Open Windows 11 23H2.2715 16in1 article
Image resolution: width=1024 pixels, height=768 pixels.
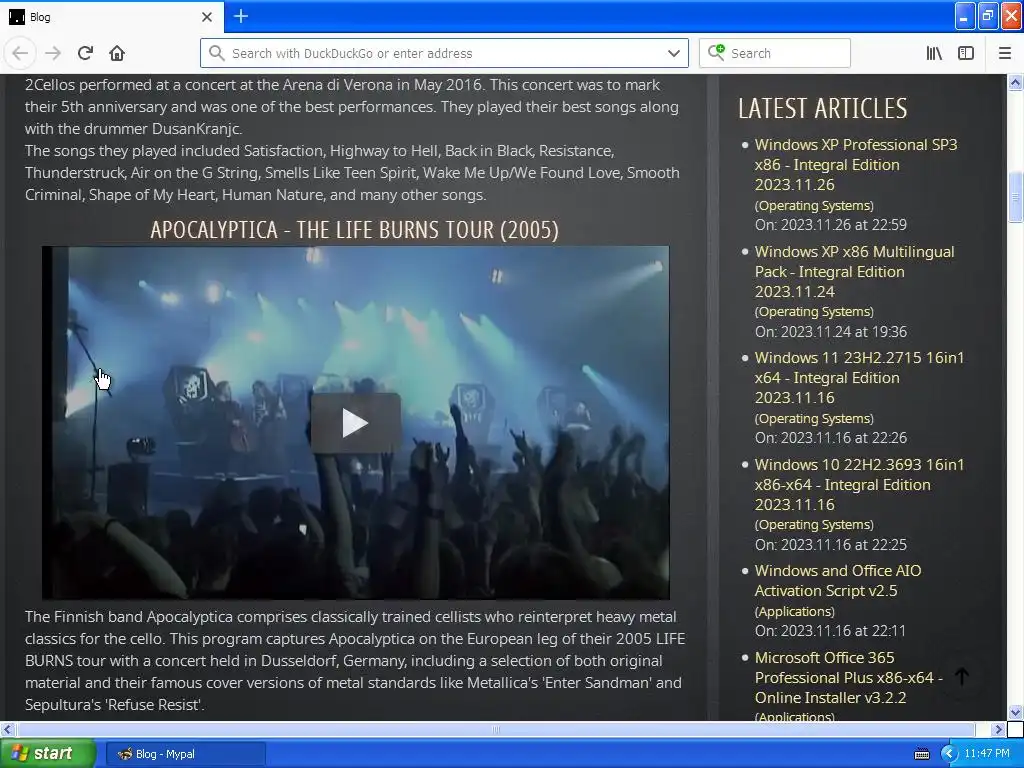[859, 377]
